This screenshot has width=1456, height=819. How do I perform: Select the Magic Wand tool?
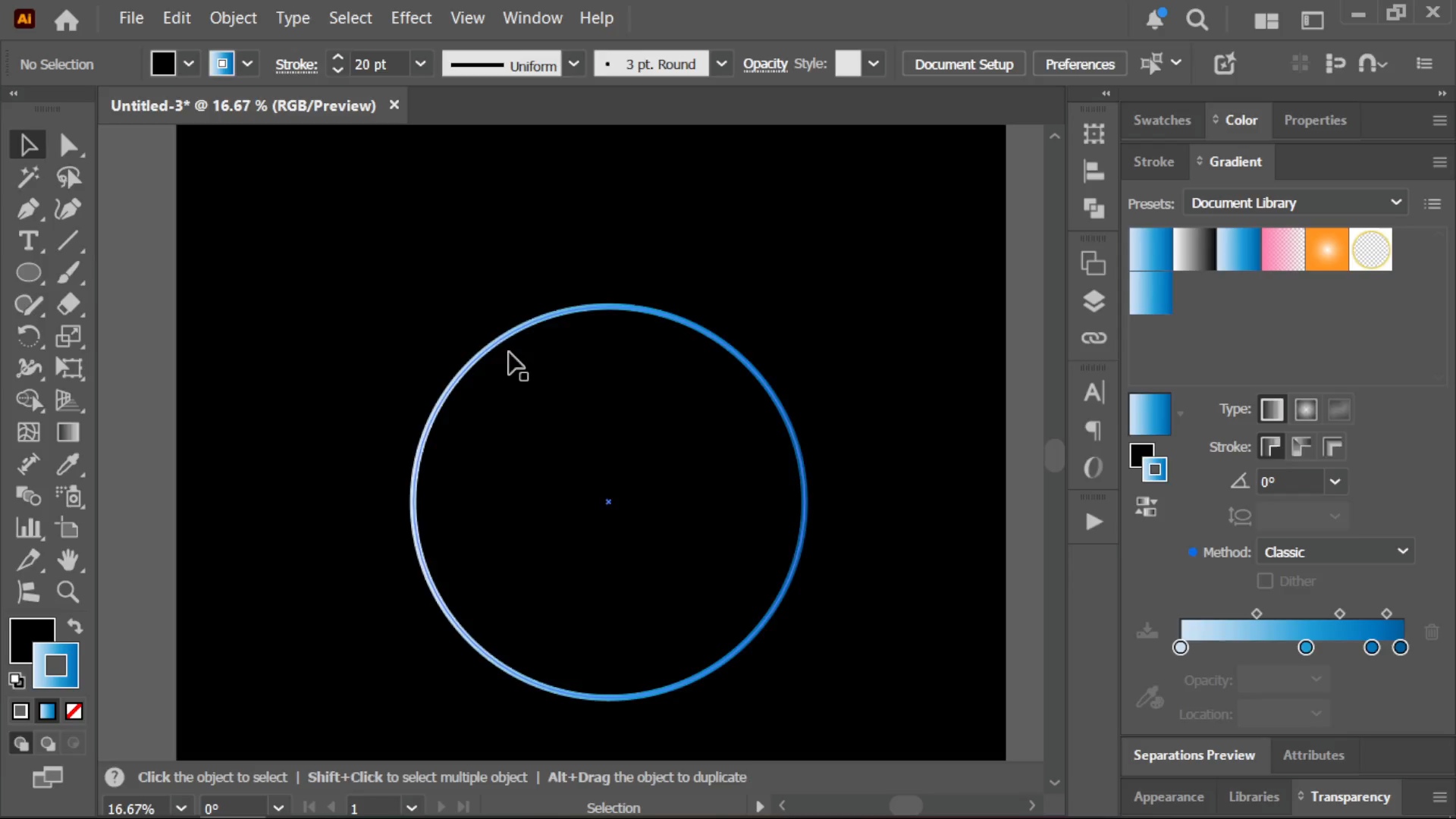28,177
